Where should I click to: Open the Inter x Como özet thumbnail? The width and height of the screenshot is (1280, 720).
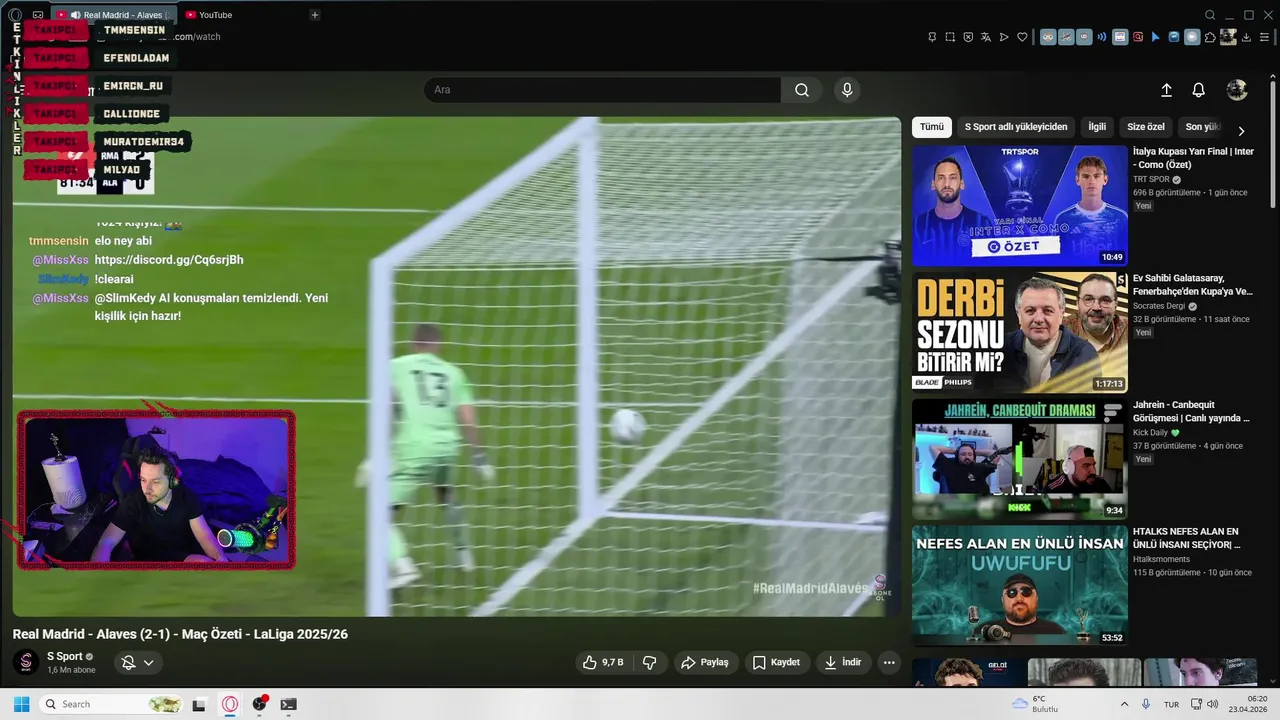pos(1020,205)
